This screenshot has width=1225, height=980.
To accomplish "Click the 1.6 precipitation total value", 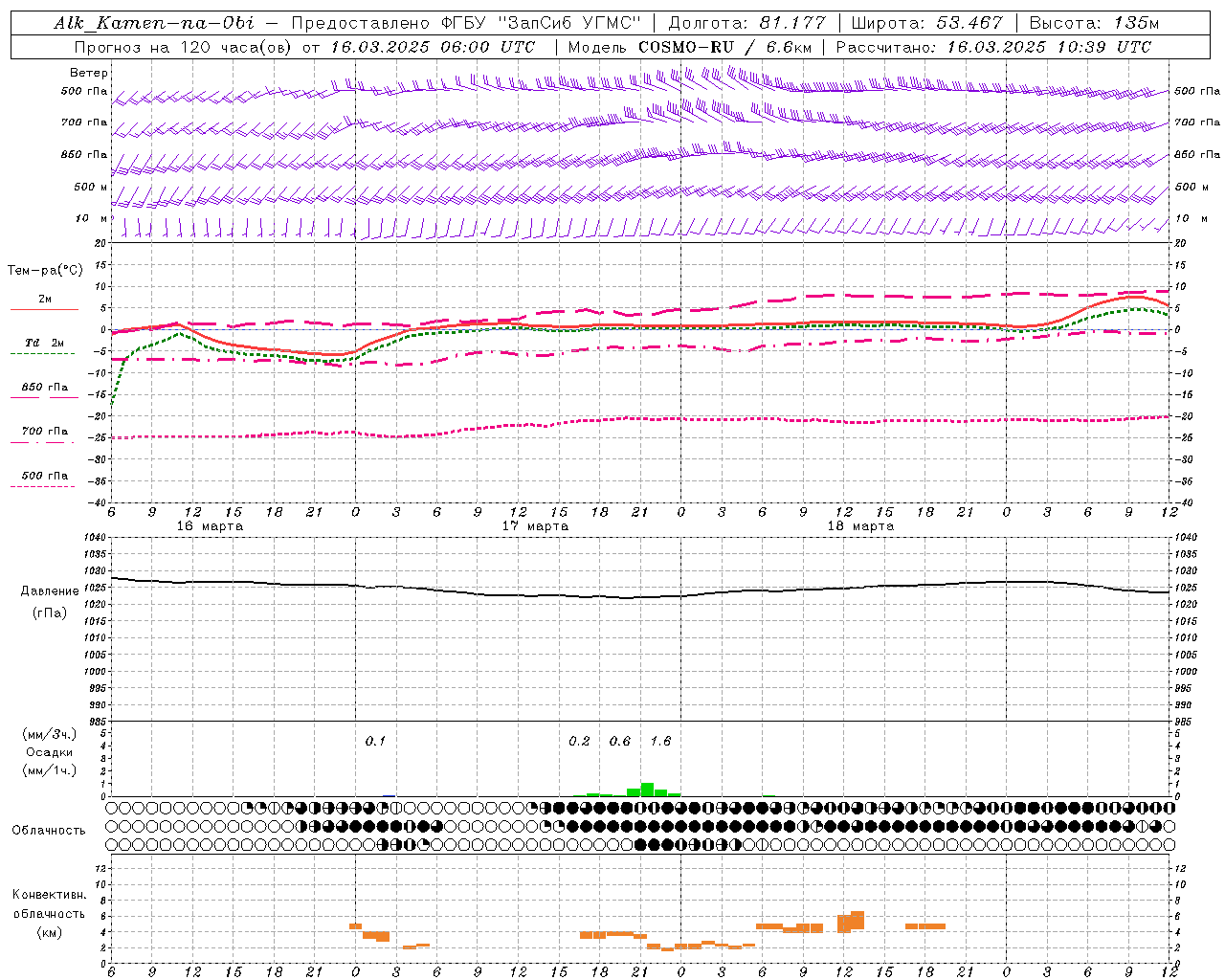I will click(660, 742).
